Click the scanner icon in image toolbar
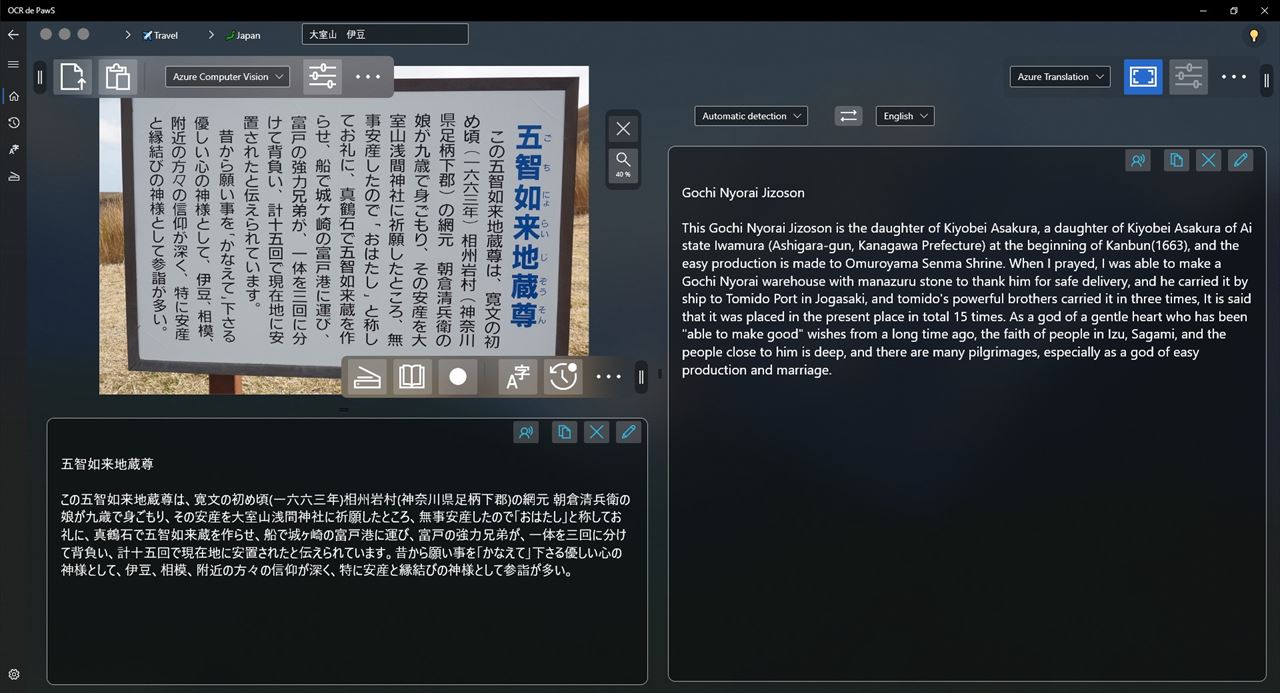The image size is (1280, 693). click(367, 377)
